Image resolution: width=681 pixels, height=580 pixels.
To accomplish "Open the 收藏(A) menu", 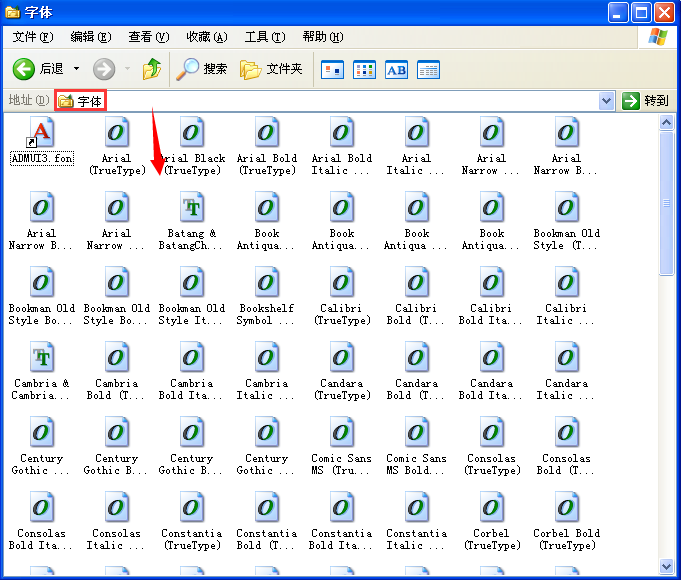I will click(207, 37).
